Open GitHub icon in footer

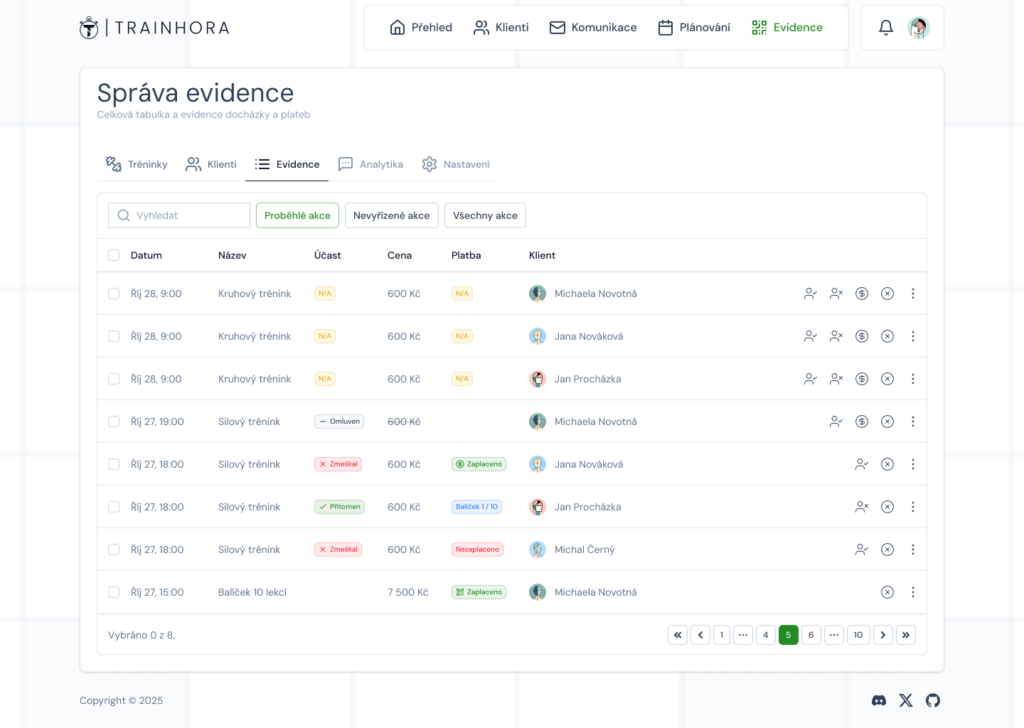(933, 701)
